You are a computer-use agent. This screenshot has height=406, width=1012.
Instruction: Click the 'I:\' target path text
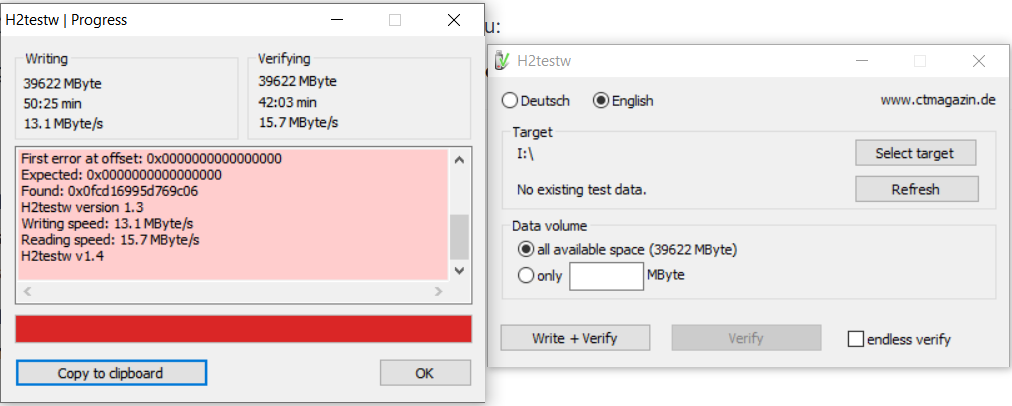point(525,154)
